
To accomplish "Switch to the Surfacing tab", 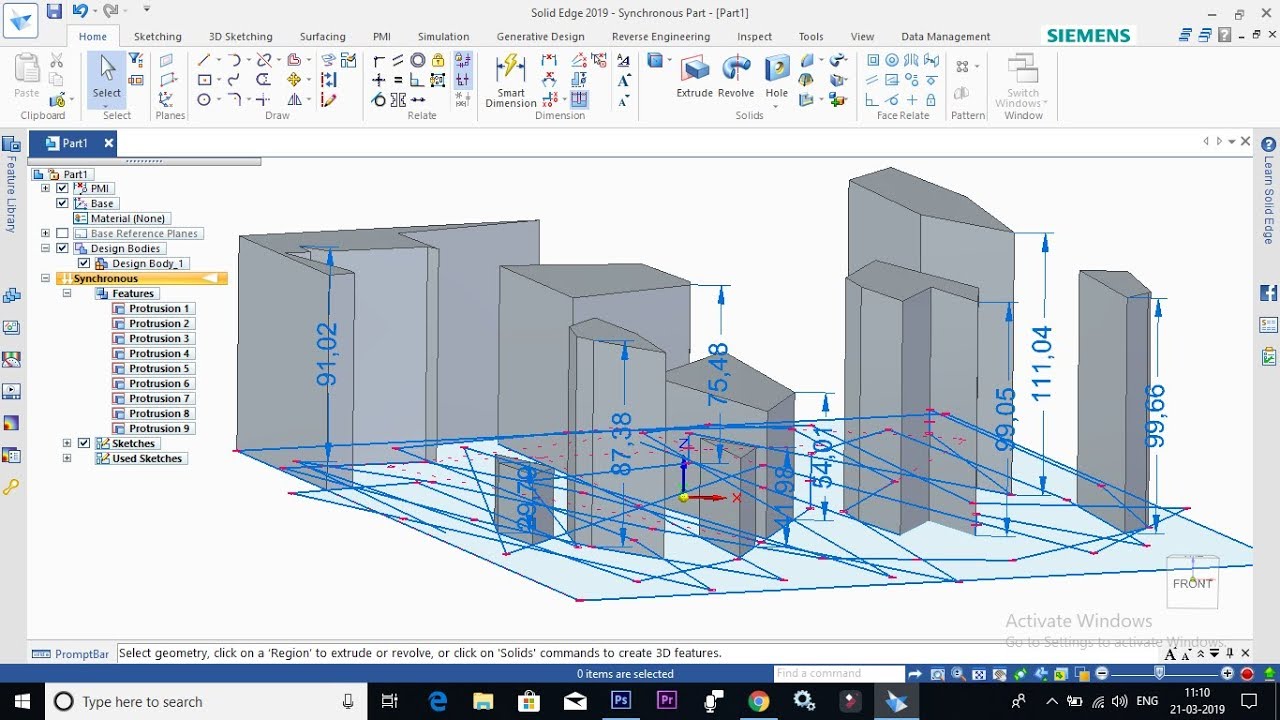I will (323, 36).
